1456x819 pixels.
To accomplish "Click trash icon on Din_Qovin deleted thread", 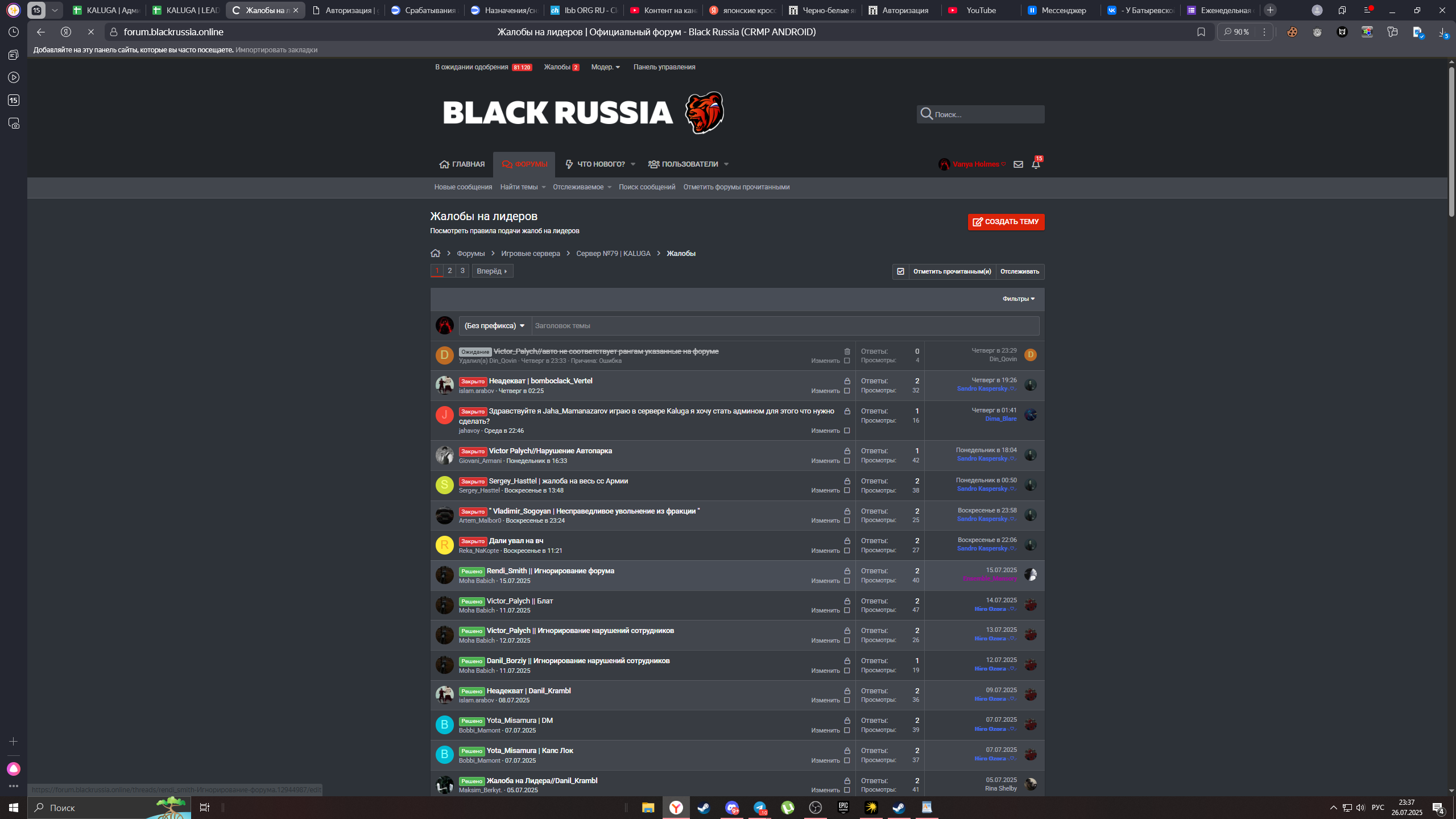I will tap(847, 351).
